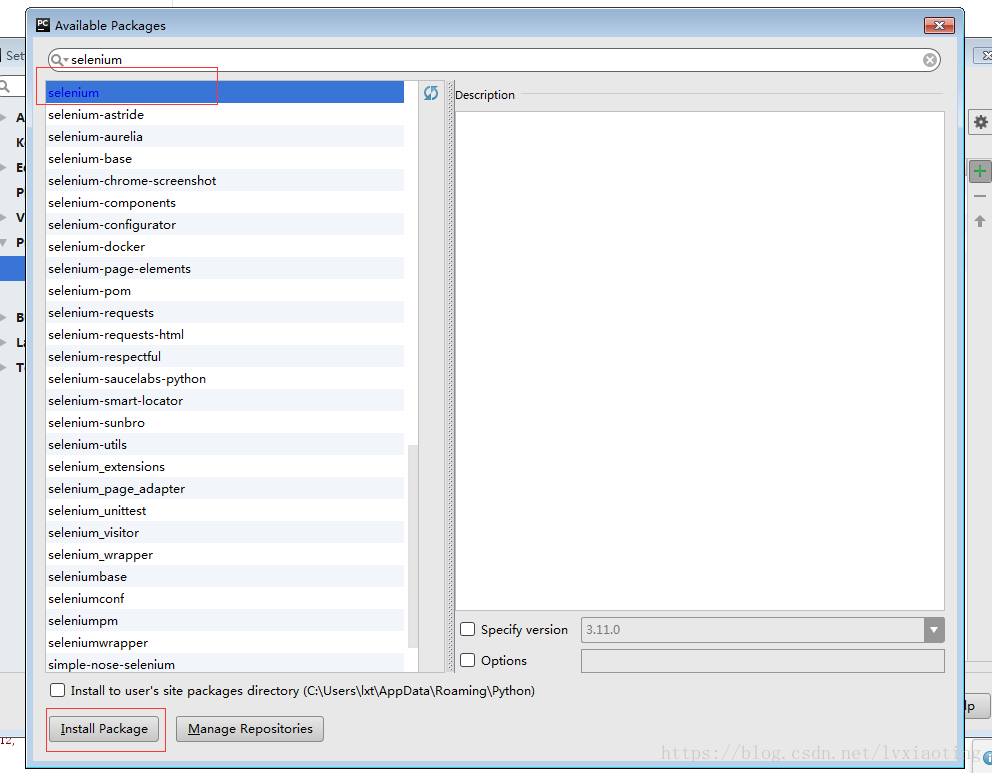The height and width of the screenshot is (773, 992).
Task: Select selenium-utils package
Action: tap(225, 445)
